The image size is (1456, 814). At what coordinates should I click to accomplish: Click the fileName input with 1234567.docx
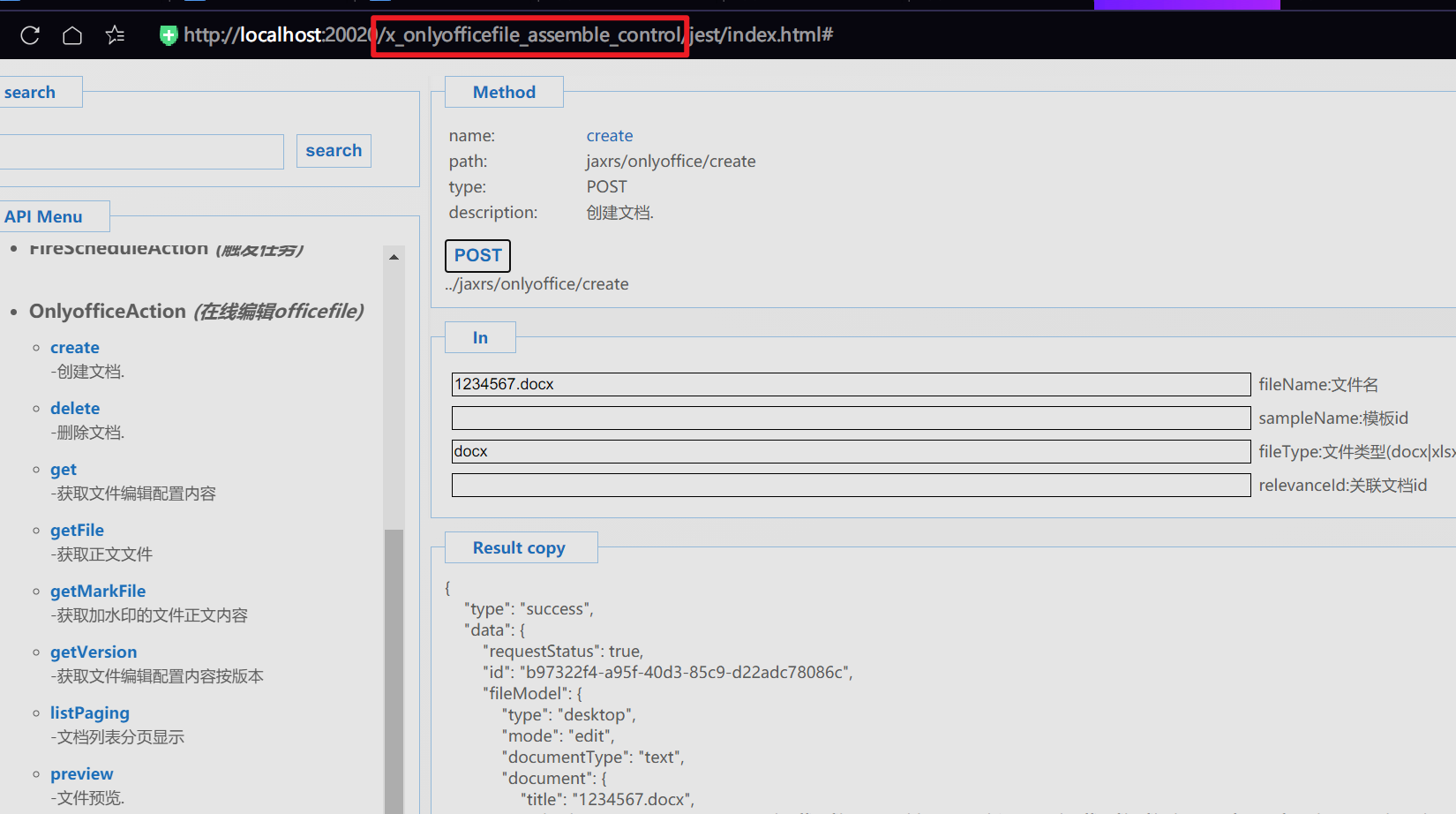click(850, 384)
